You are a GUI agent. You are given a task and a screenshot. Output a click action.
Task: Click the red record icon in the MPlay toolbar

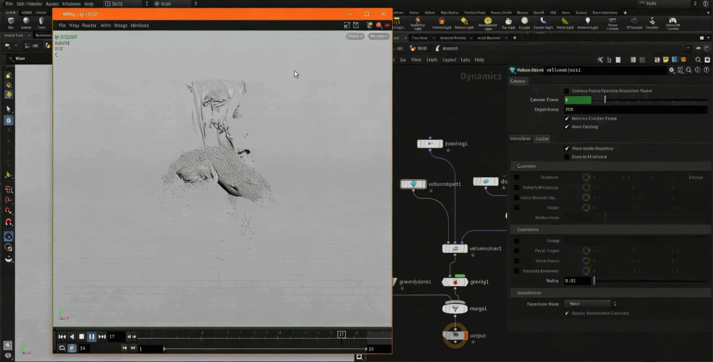[x=379, y=25]
